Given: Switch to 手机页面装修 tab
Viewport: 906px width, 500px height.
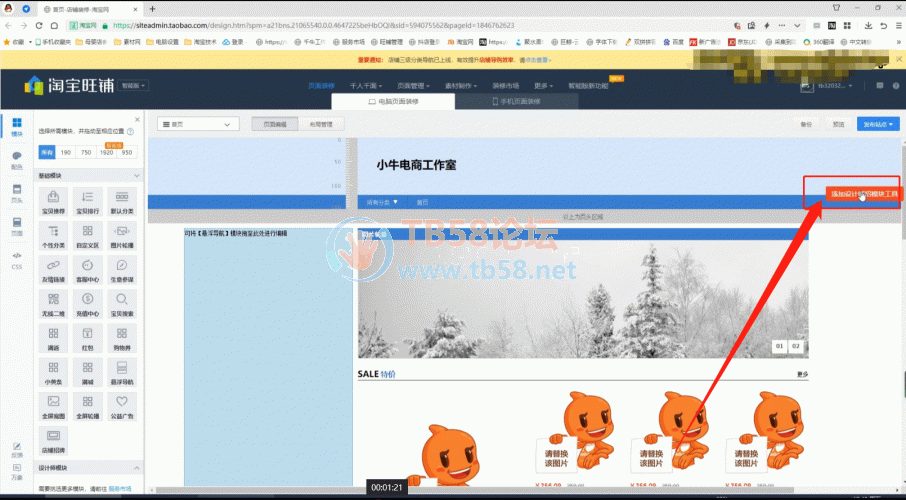Looking at the screenshot, I should (517, 101).
